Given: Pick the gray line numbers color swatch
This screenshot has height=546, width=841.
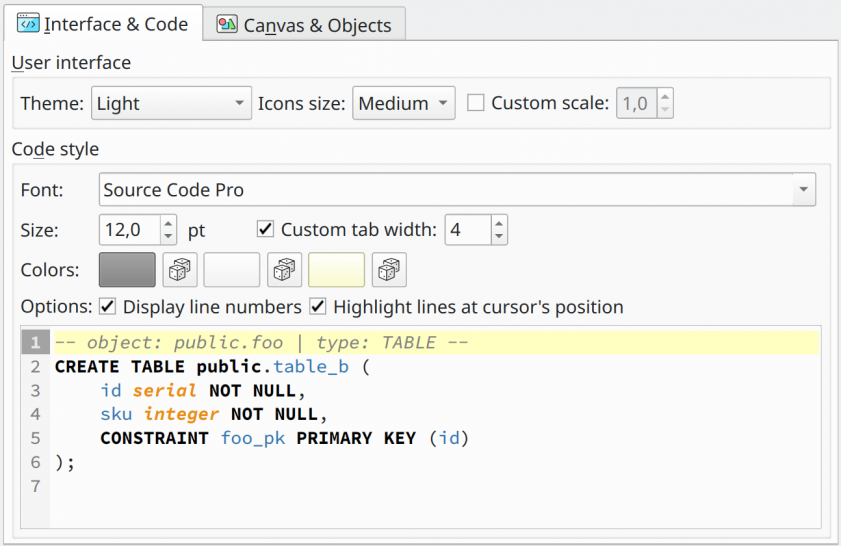Looking at the screenshot, I should pos(127,270).
